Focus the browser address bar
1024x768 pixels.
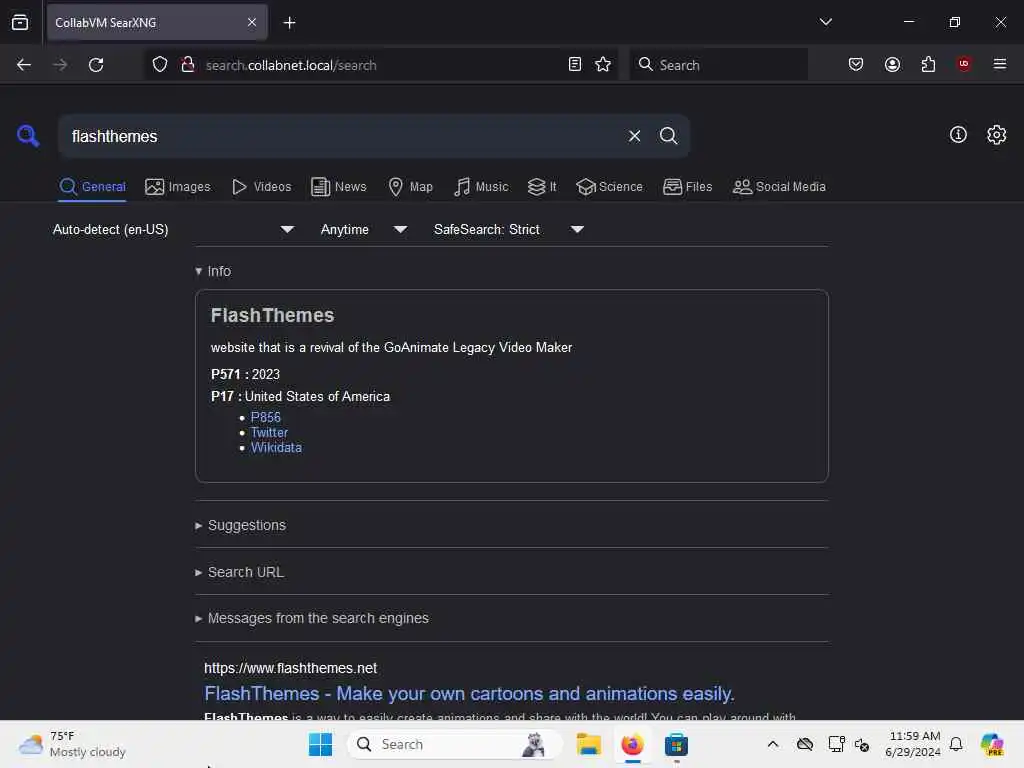pyautogui.click(x=382, y=65)
